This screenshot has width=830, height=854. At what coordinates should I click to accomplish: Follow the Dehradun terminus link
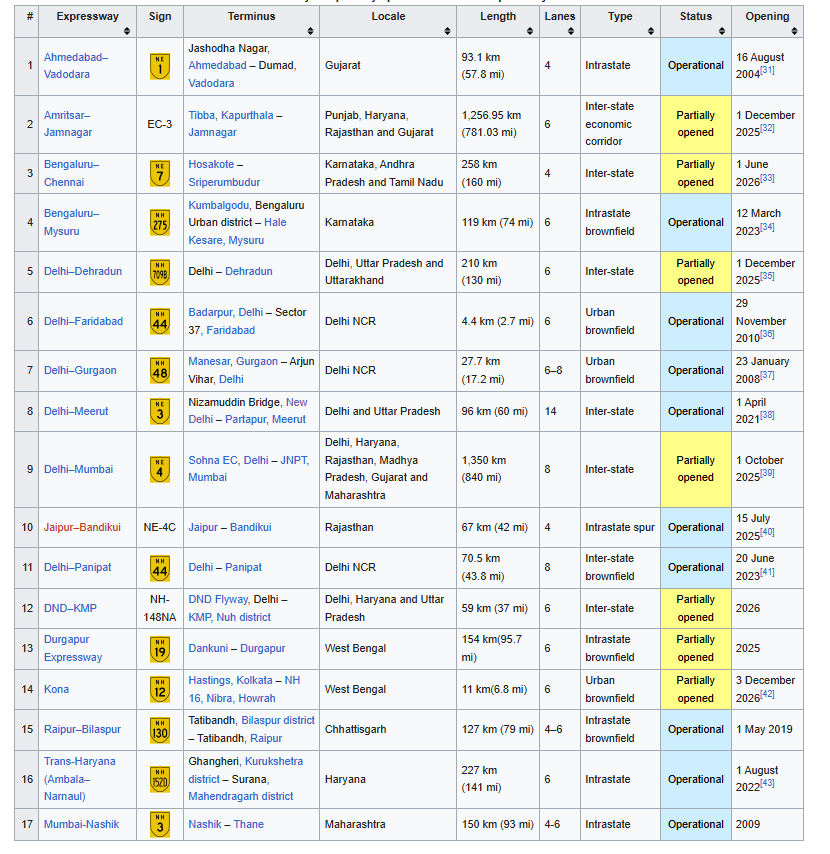tap(248, 271)
